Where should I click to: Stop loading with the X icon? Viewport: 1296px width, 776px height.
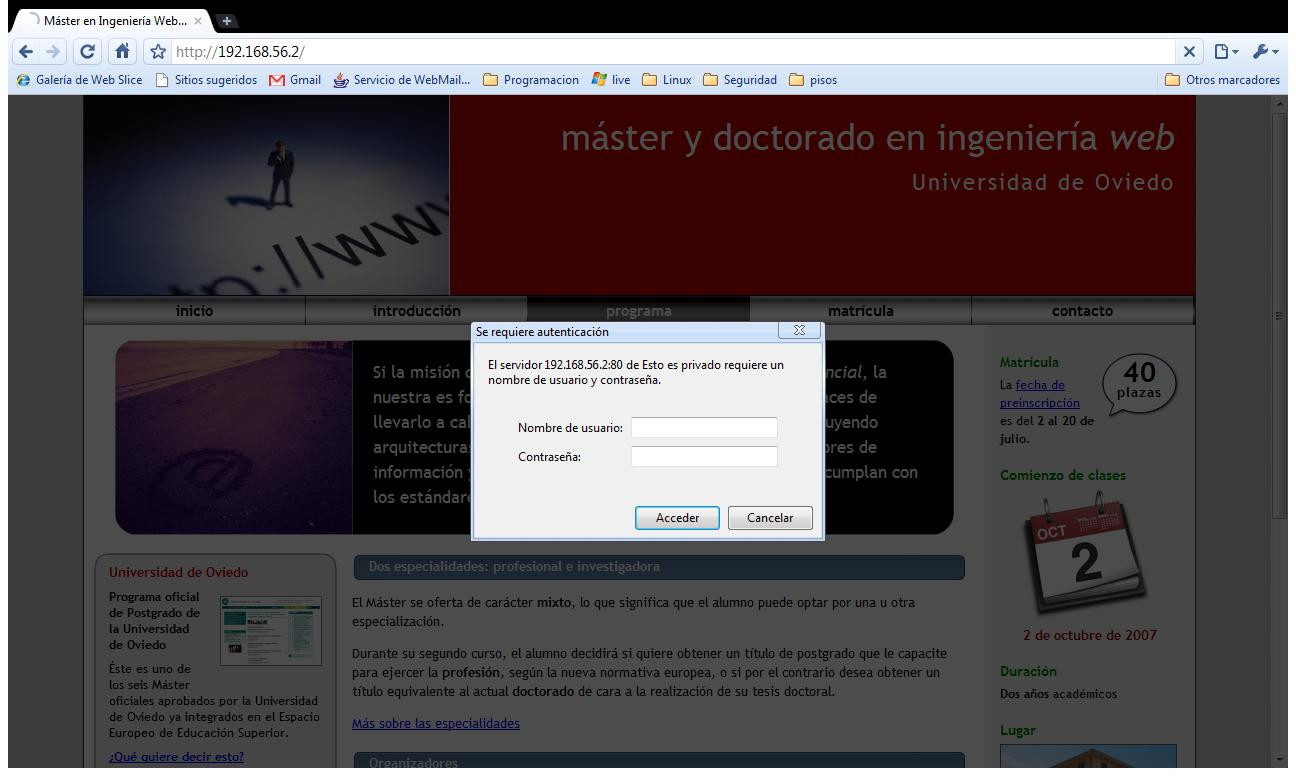1189,51
